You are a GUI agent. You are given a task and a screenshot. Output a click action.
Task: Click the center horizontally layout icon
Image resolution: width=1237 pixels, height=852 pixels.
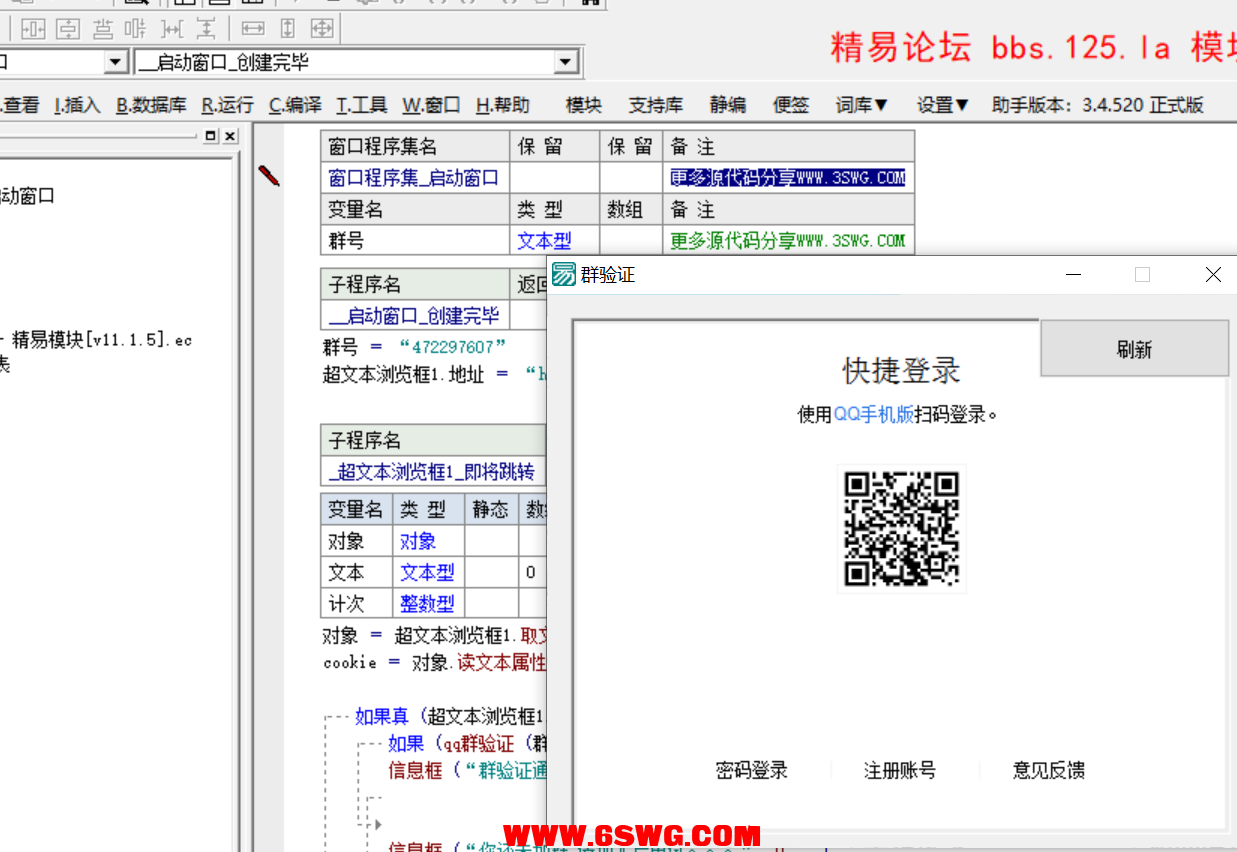click(x=33, y=29)
